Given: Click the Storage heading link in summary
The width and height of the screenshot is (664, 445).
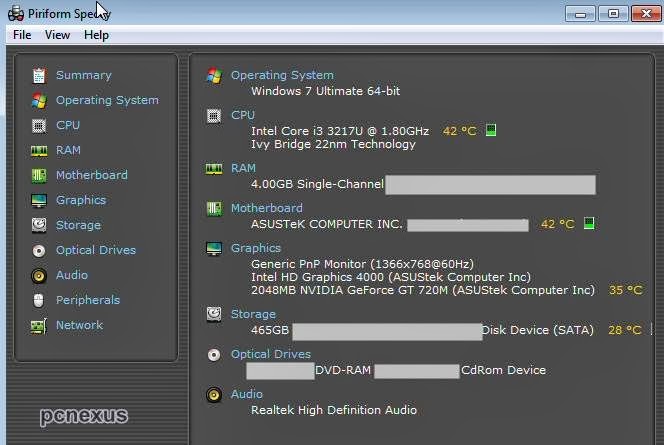Looking at the screenshot, I should pos(253,314).
